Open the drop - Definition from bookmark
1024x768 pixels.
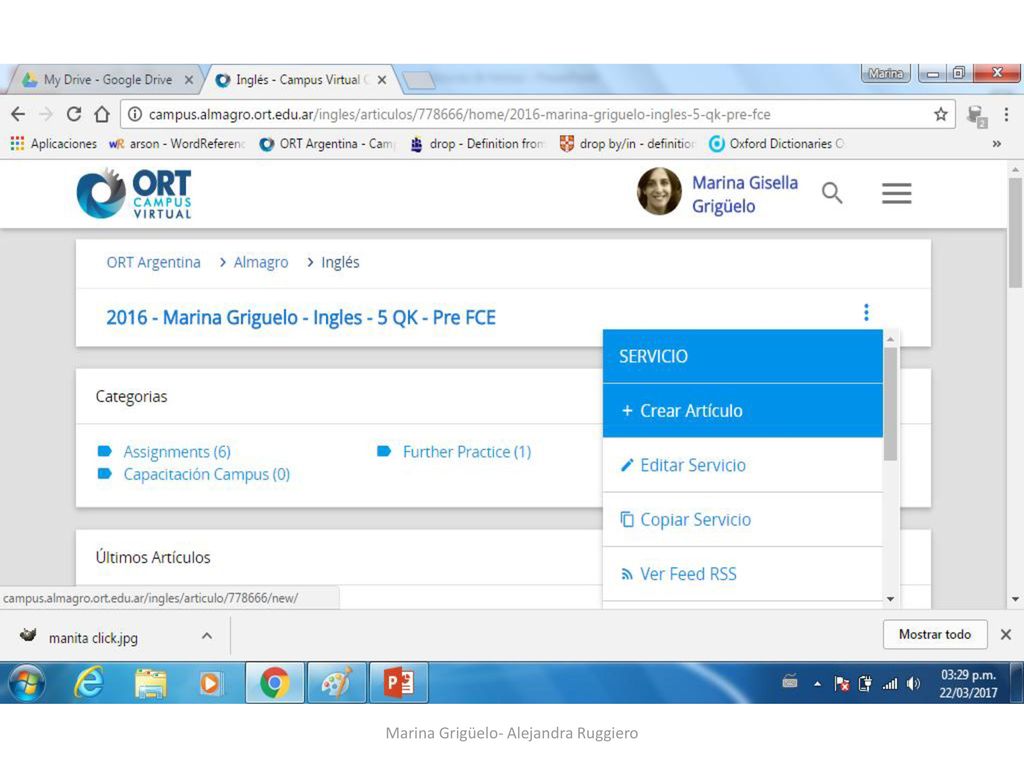[477, 144]
